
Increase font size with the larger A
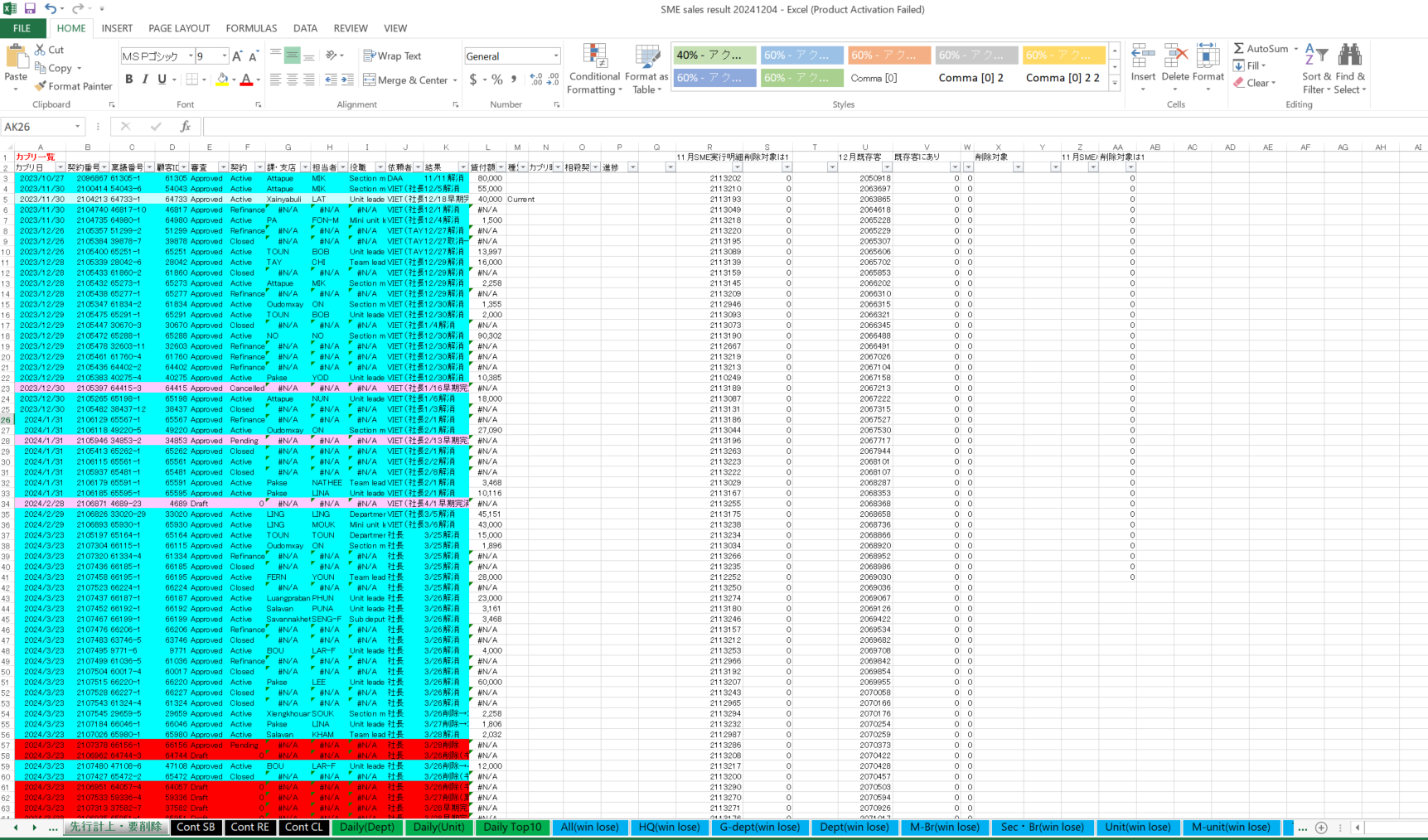(x=237, y=56)
